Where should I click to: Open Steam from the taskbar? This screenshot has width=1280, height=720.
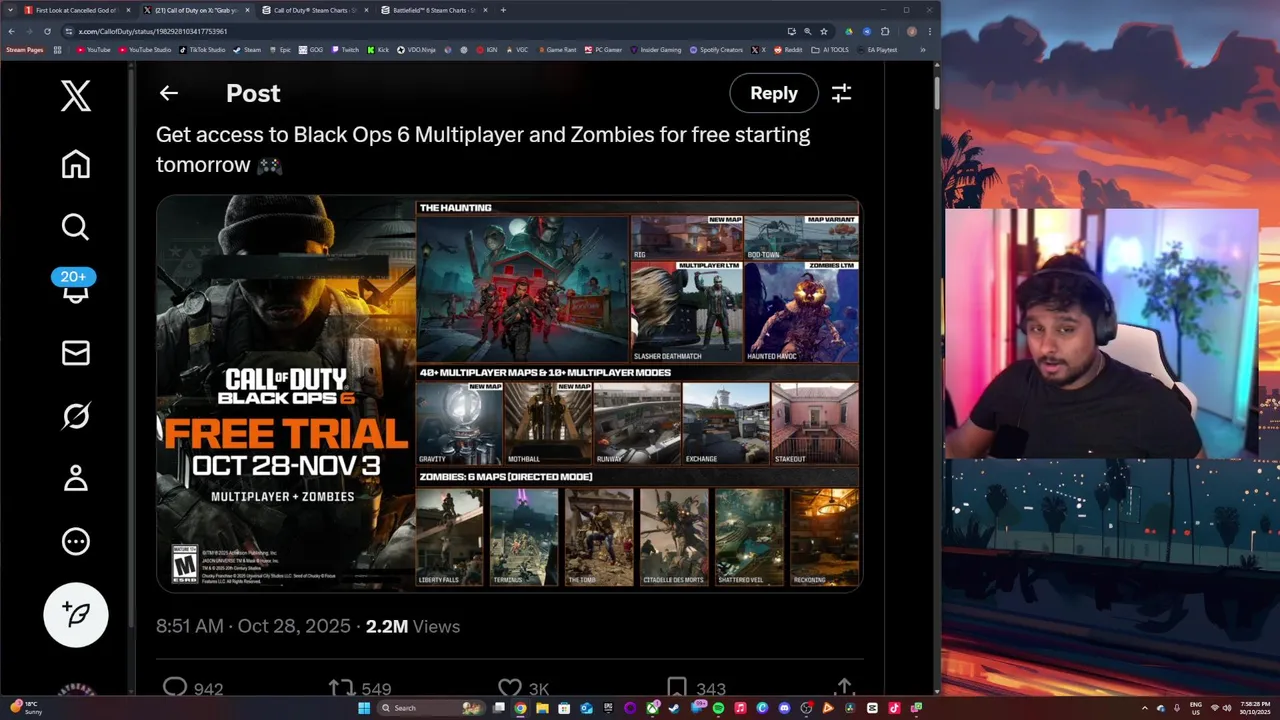coord(674,708)
